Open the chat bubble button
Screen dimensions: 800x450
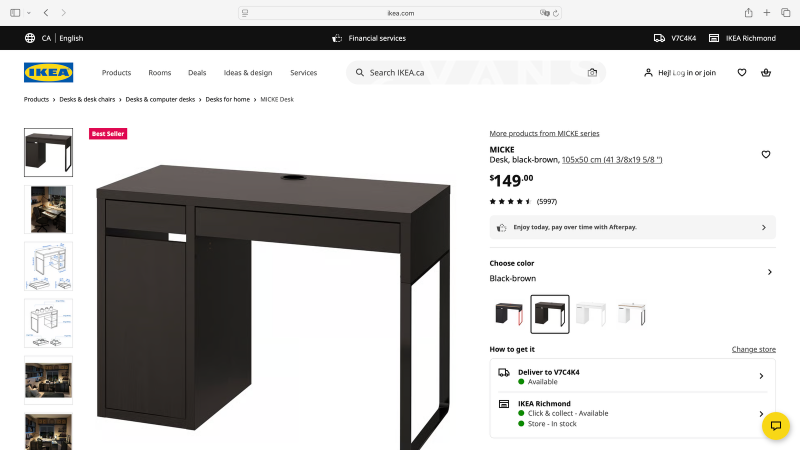coord(776,426)
